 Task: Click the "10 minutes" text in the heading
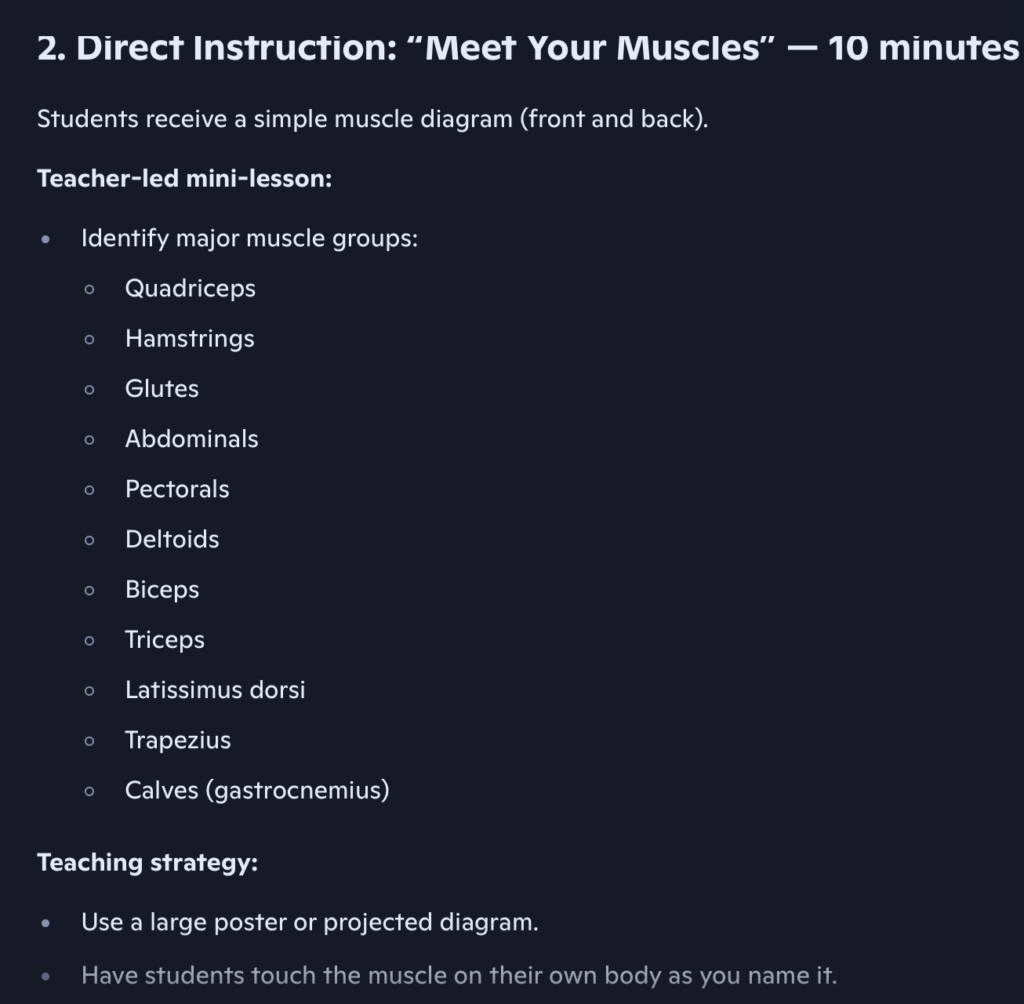coord(922,48)
